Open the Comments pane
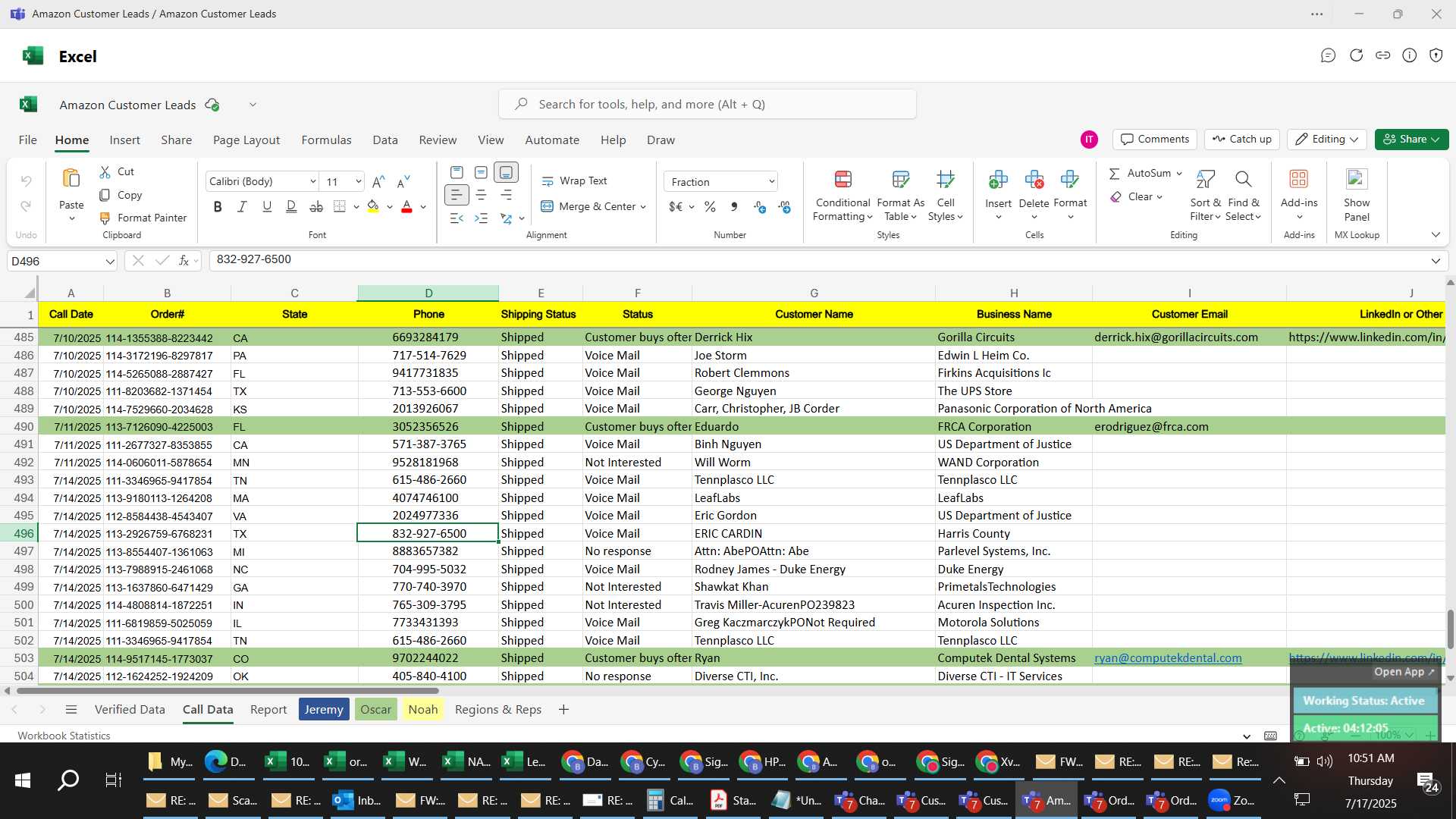Screen dimensions: 1456x819 [1155, 140]
